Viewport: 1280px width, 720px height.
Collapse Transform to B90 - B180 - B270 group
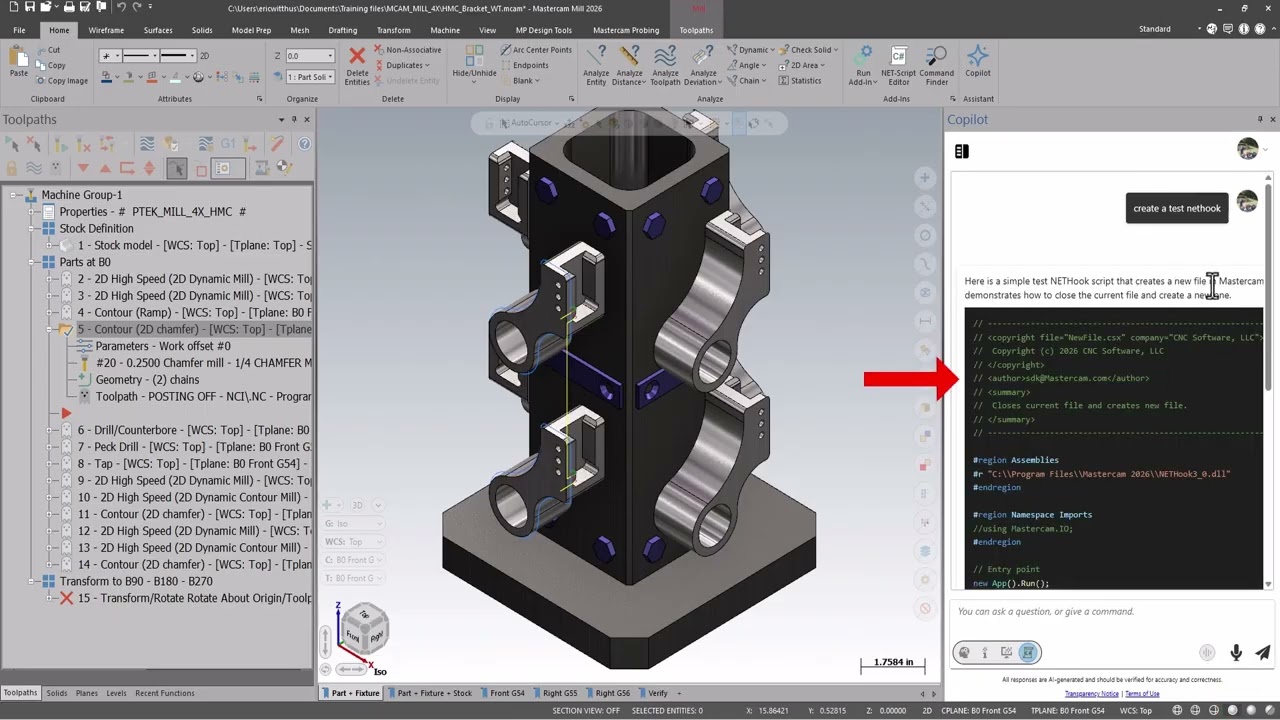33,581
